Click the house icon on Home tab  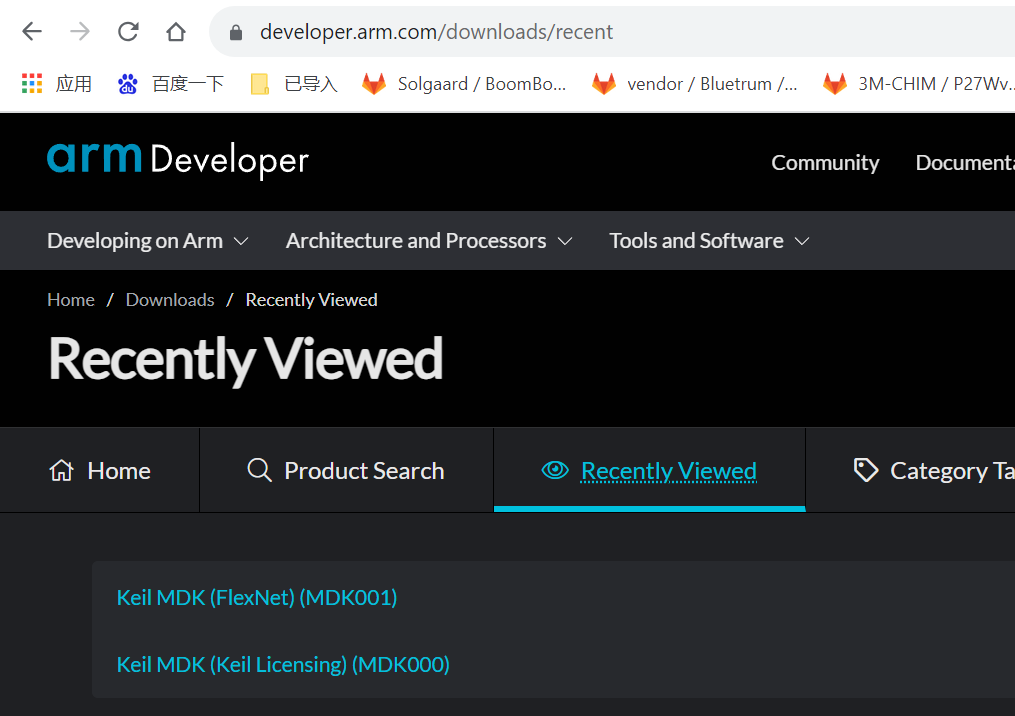pos(61,471)
